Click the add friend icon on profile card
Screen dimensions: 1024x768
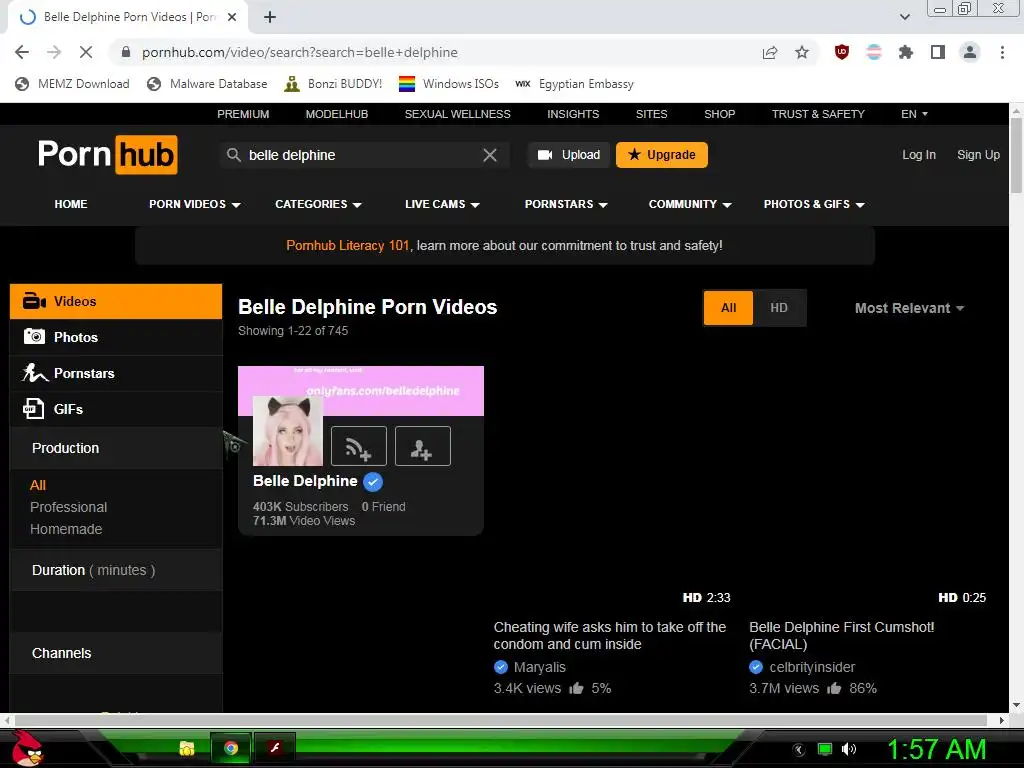click(x=423, y=446)
